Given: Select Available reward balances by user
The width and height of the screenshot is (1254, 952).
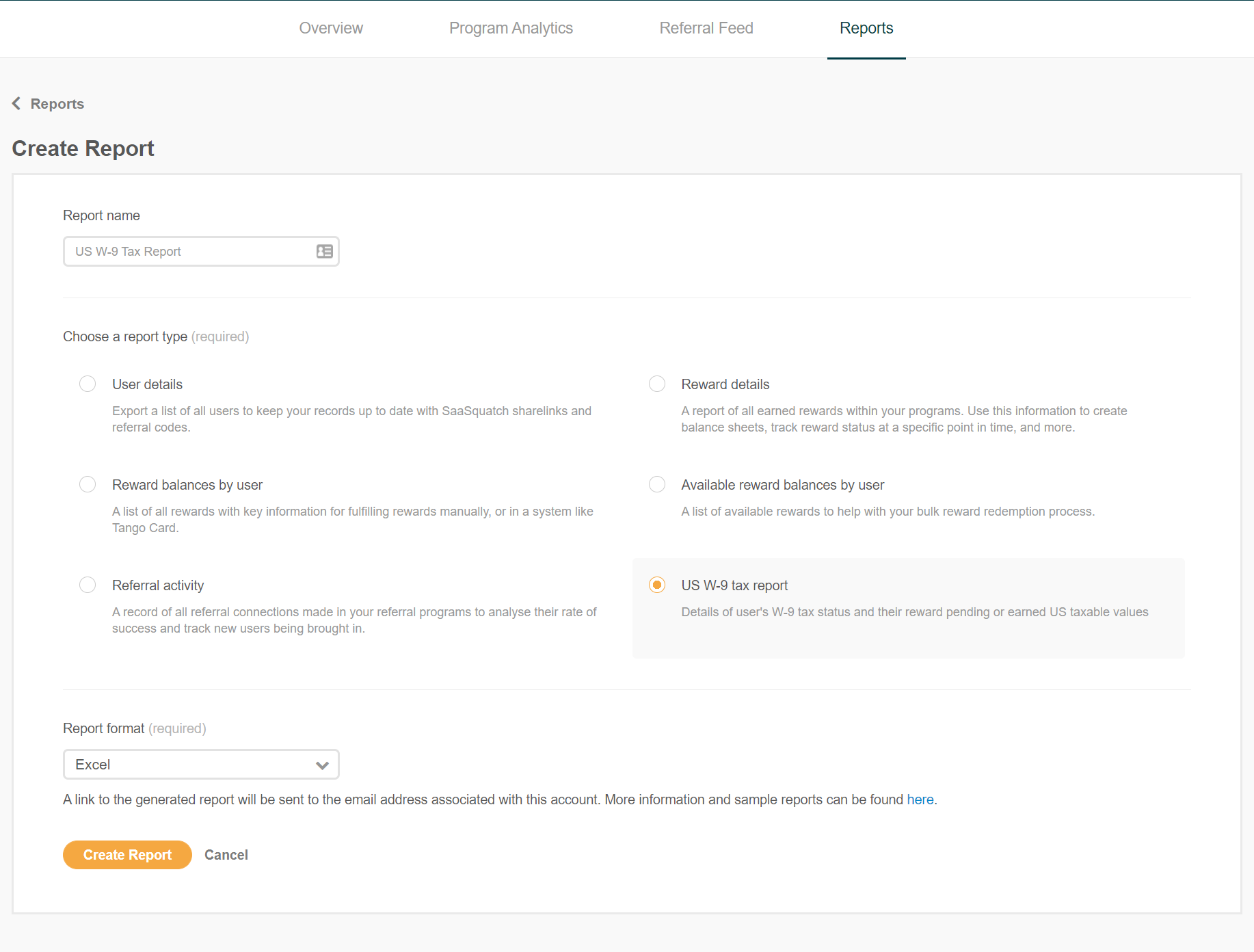Looking at the screenshot, I should (656, 484).
